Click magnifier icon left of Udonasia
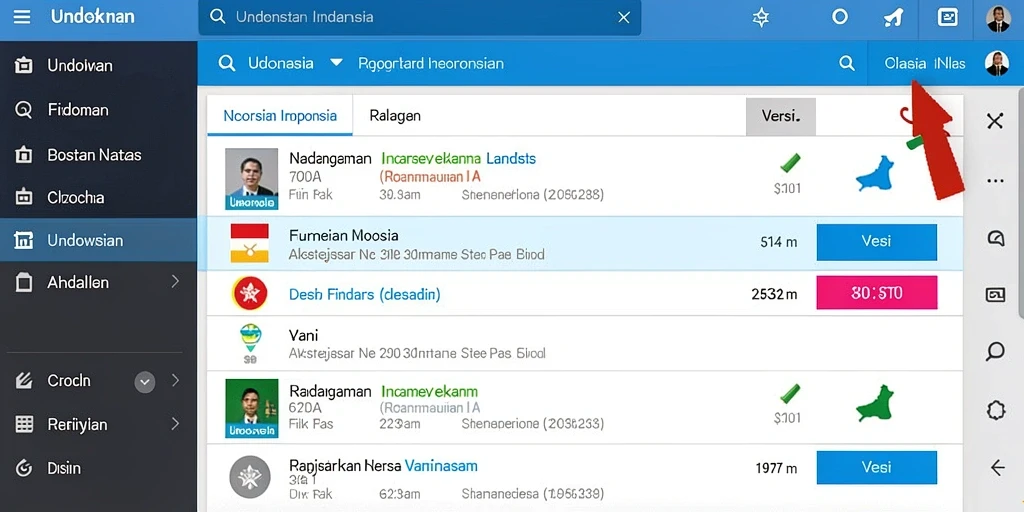Screen dimensions: 1024x512 pos(227,63)
